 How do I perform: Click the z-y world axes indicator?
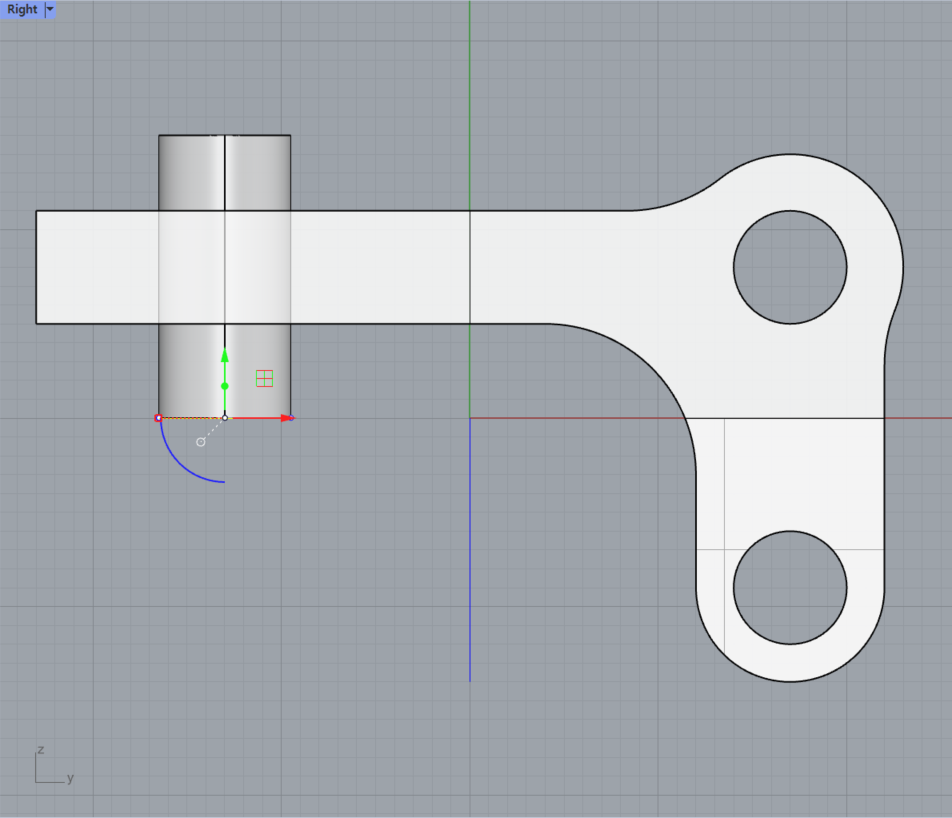[x=53, y=765]
